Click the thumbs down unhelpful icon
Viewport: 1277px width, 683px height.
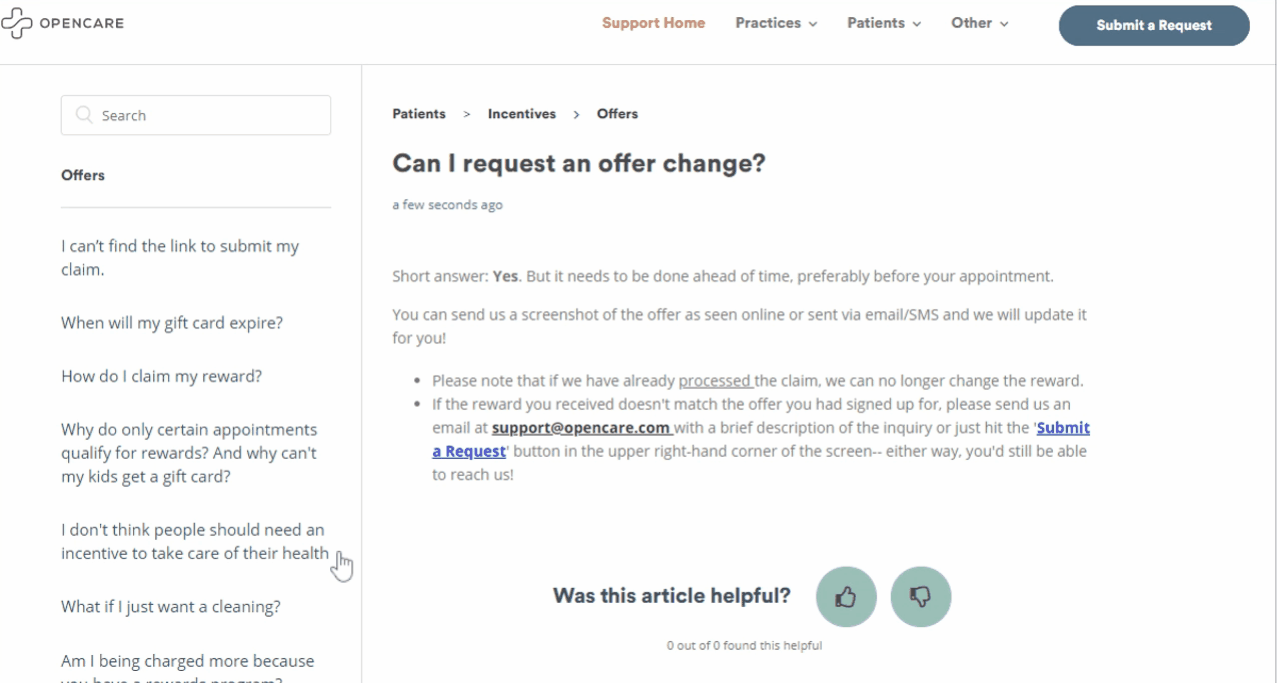point(920,597)
